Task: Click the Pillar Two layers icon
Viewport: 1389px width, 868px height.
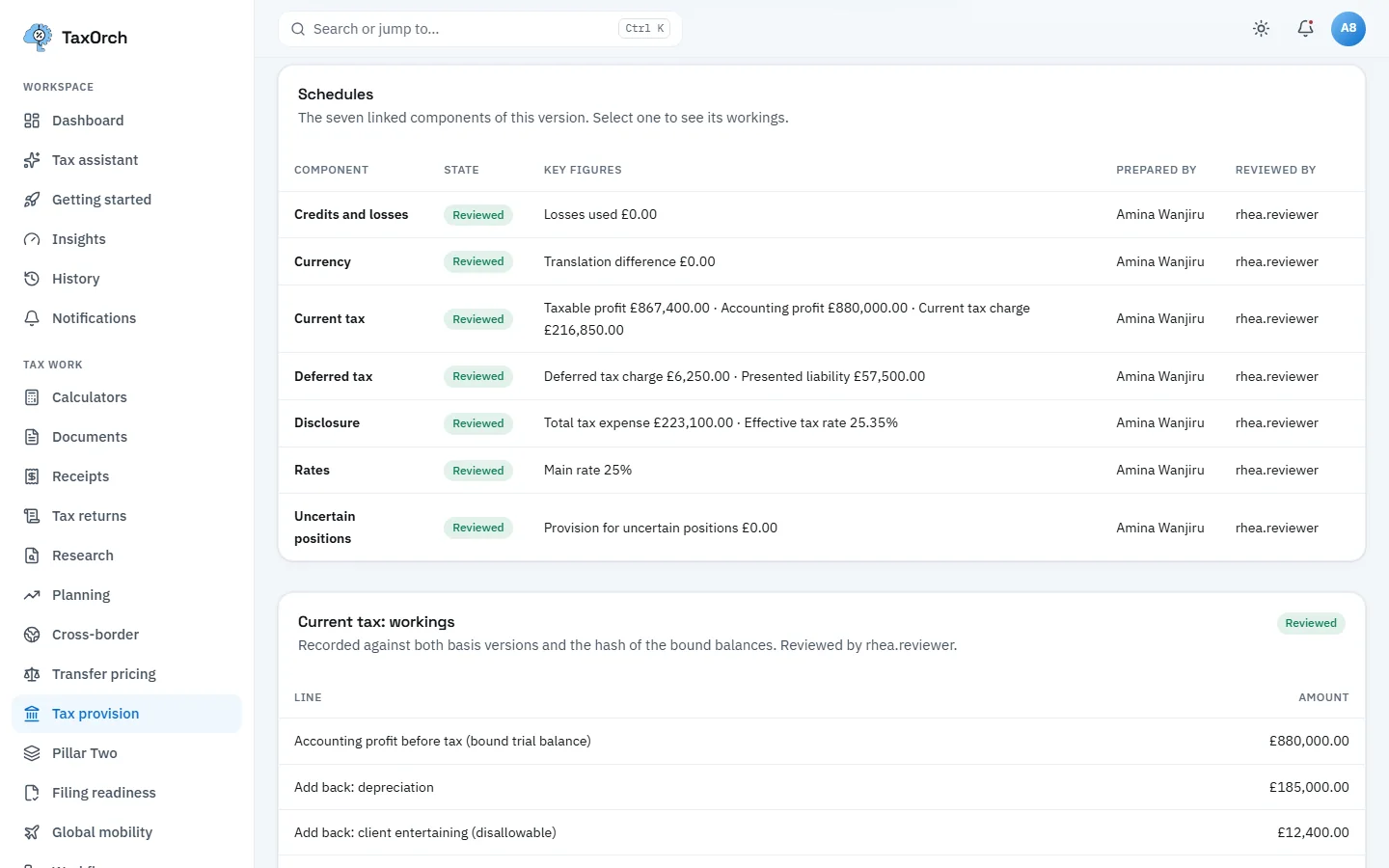Action: (x=32, y=753)
